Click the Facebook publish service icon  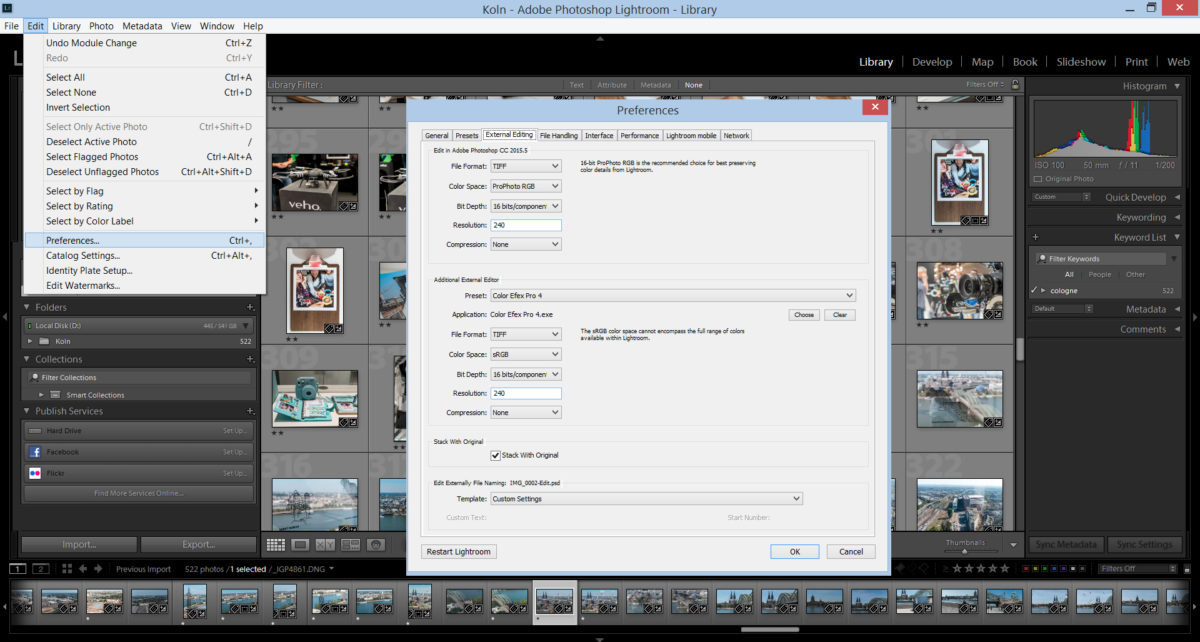click(x=35, y=452)
